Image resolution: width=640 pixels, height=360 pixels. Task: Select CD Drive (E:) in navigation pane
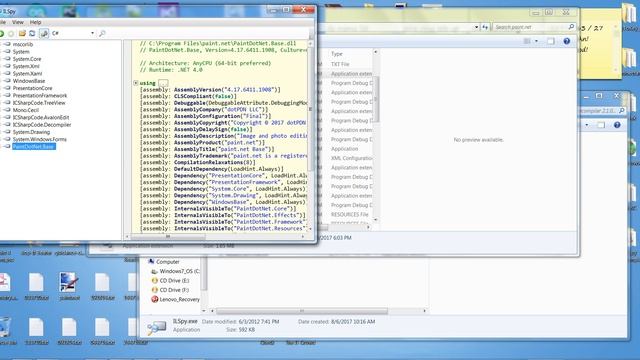(170, 280)
